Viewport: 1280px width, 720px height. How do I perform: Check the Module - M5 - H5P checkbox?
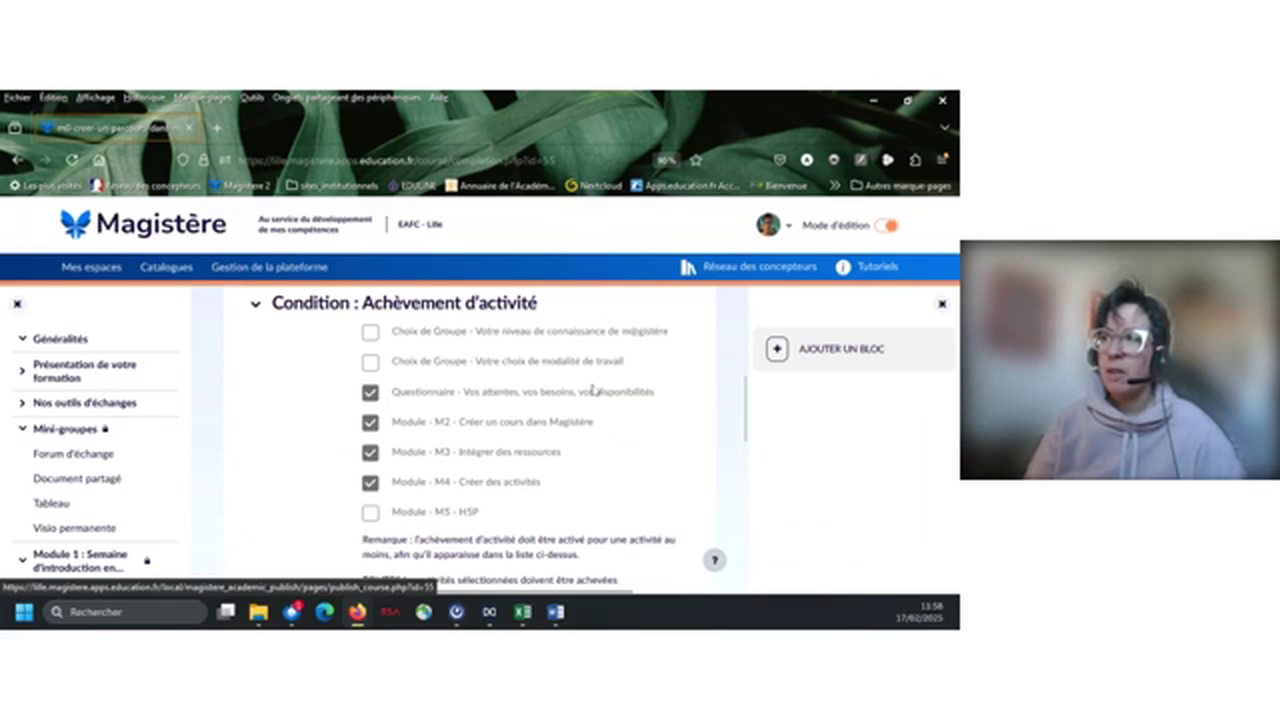(371, 512)
